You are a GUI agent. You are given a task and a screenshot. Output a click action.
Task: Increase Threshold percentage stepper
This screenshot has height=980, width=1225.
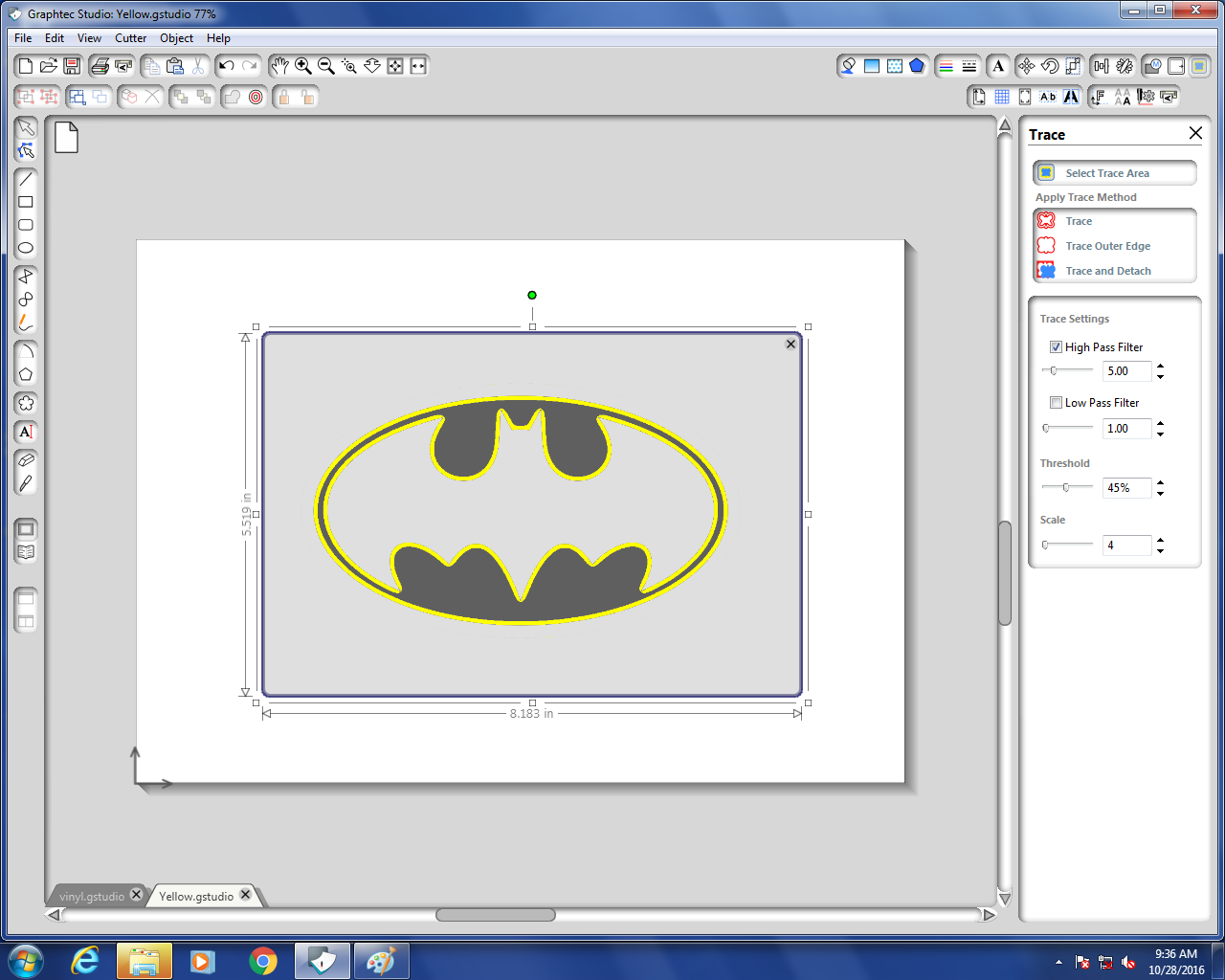(x=1160, y=483)
